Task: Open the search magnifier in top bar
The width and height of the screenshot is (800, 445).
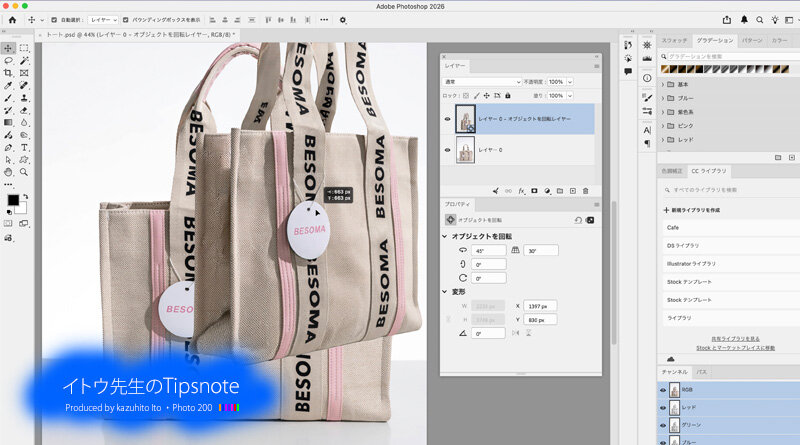Action: [760, 20]
